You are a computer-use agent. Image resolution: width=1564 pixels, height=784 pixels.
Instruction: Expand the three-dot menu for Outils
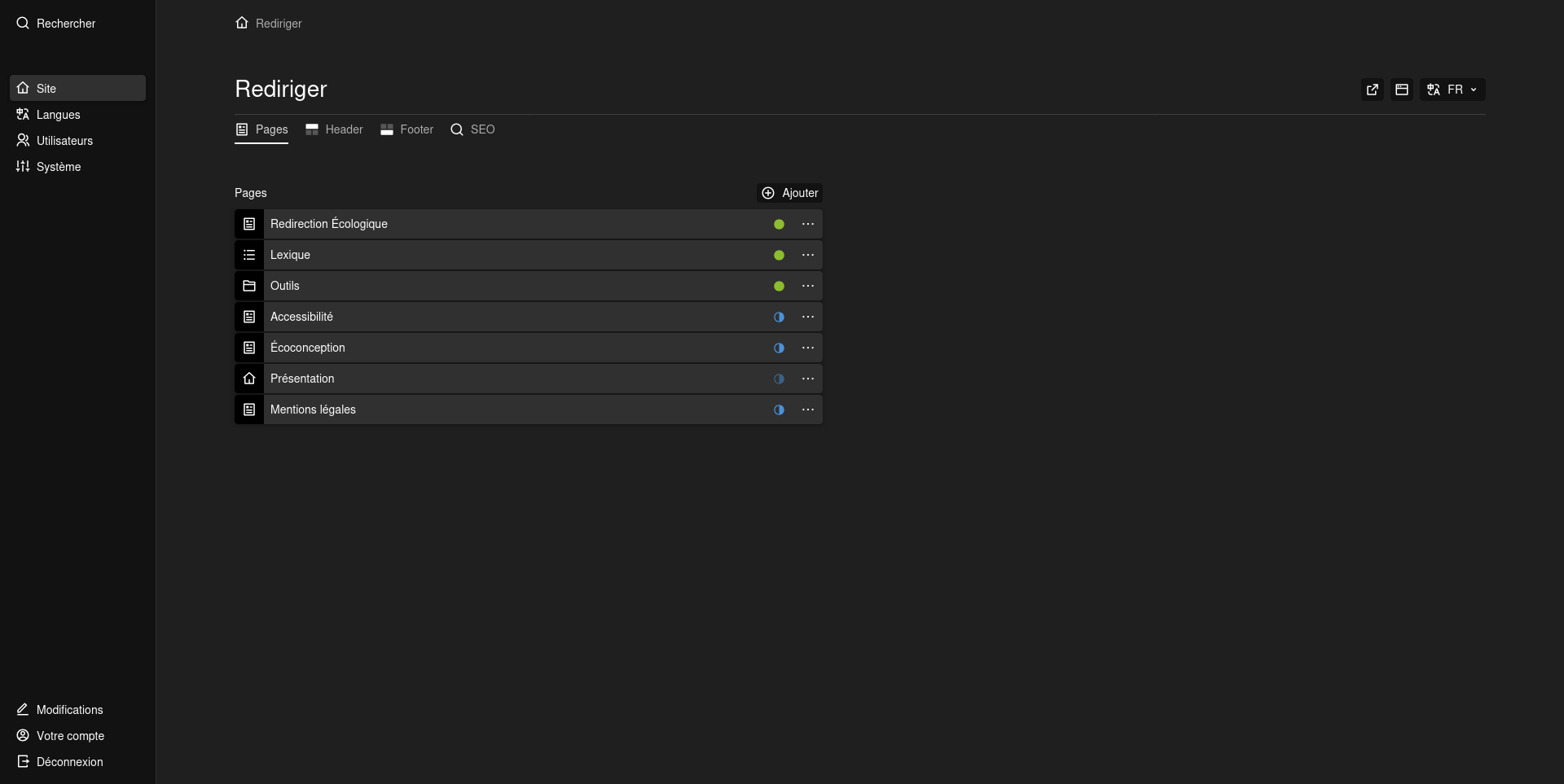coord(808,286)
